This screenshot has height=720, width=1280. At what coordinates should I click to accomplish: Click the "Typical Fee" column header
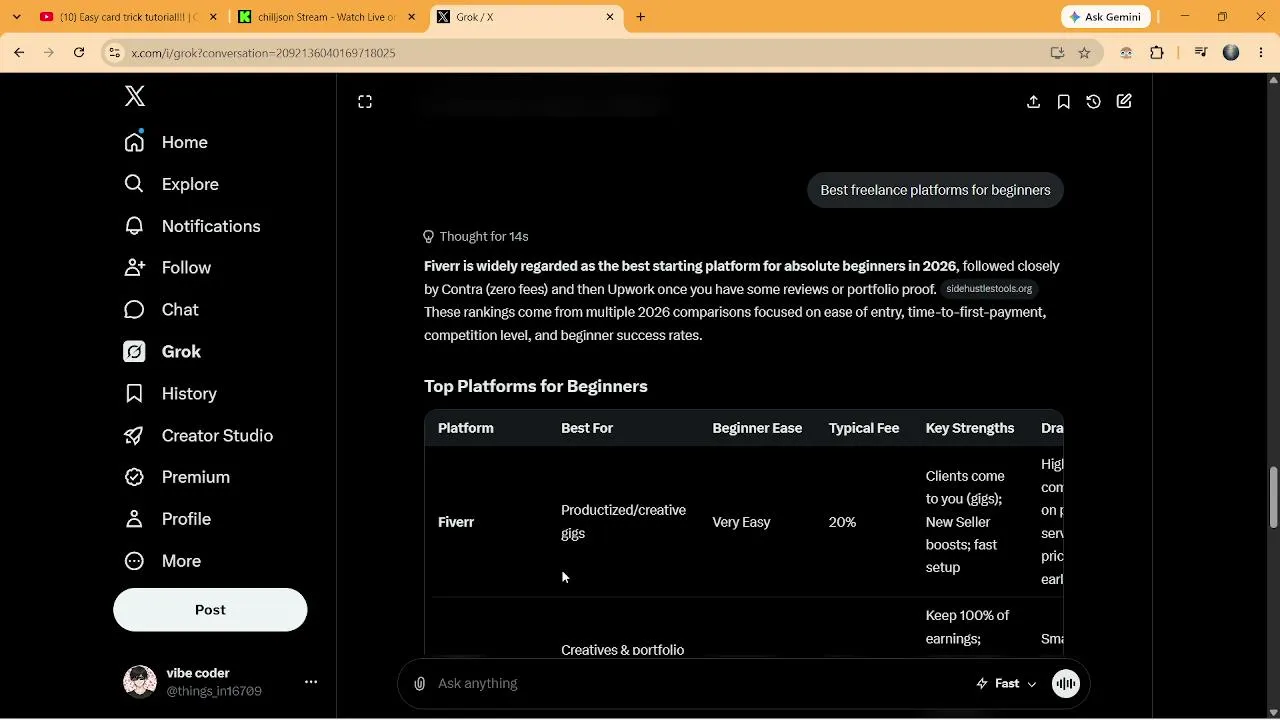864,428
